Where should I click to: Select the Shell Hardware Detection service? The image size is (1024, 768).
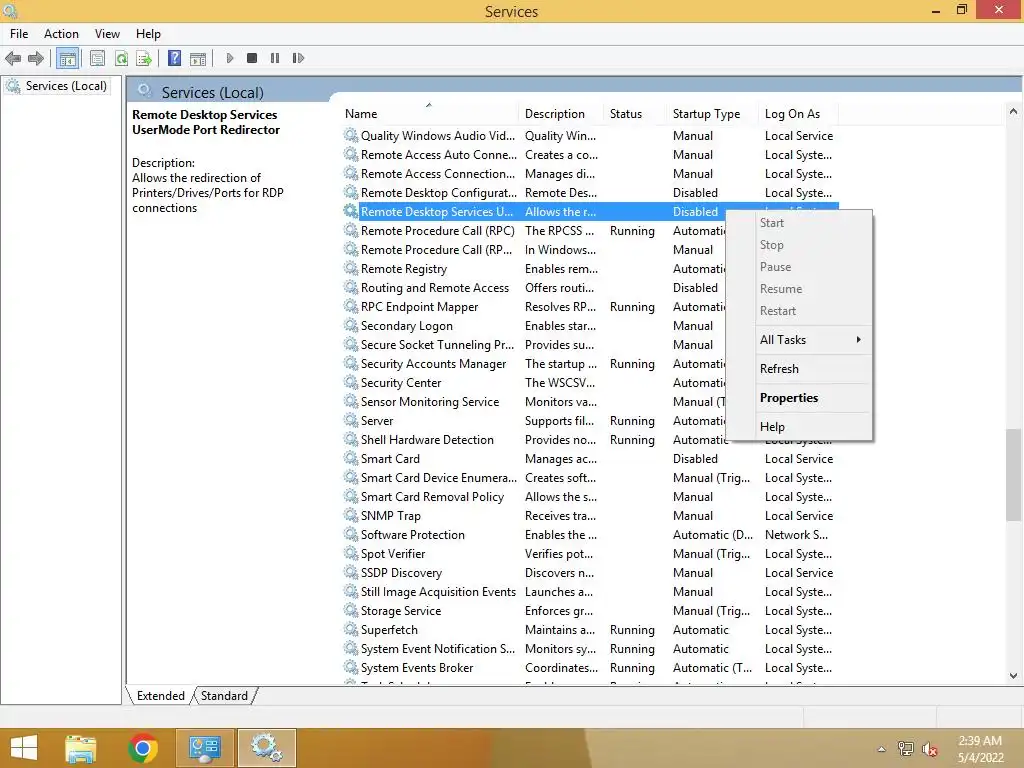pos(427,440)
